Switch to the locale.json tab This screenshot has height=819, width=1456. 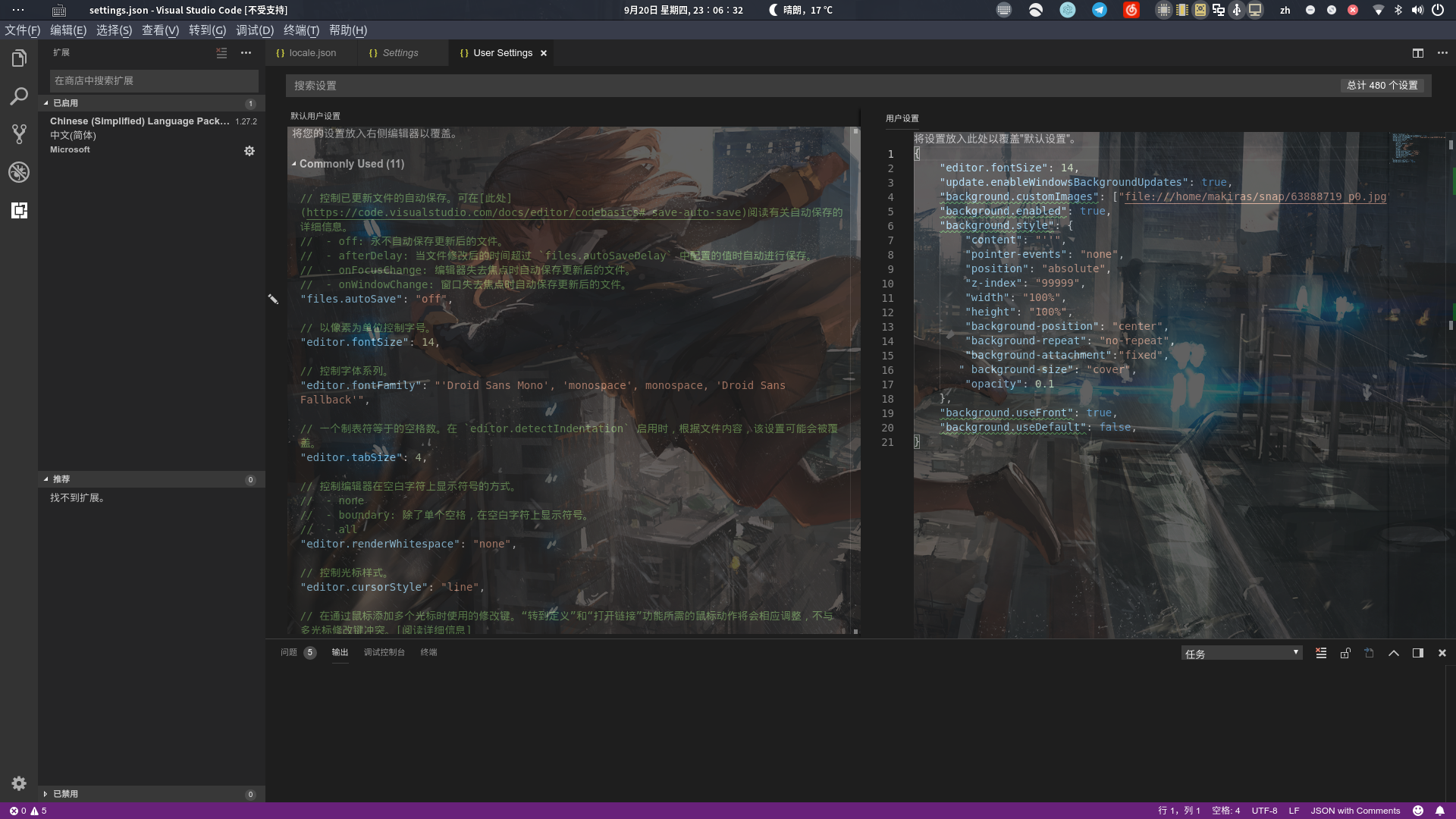click(x=311, y=53)
